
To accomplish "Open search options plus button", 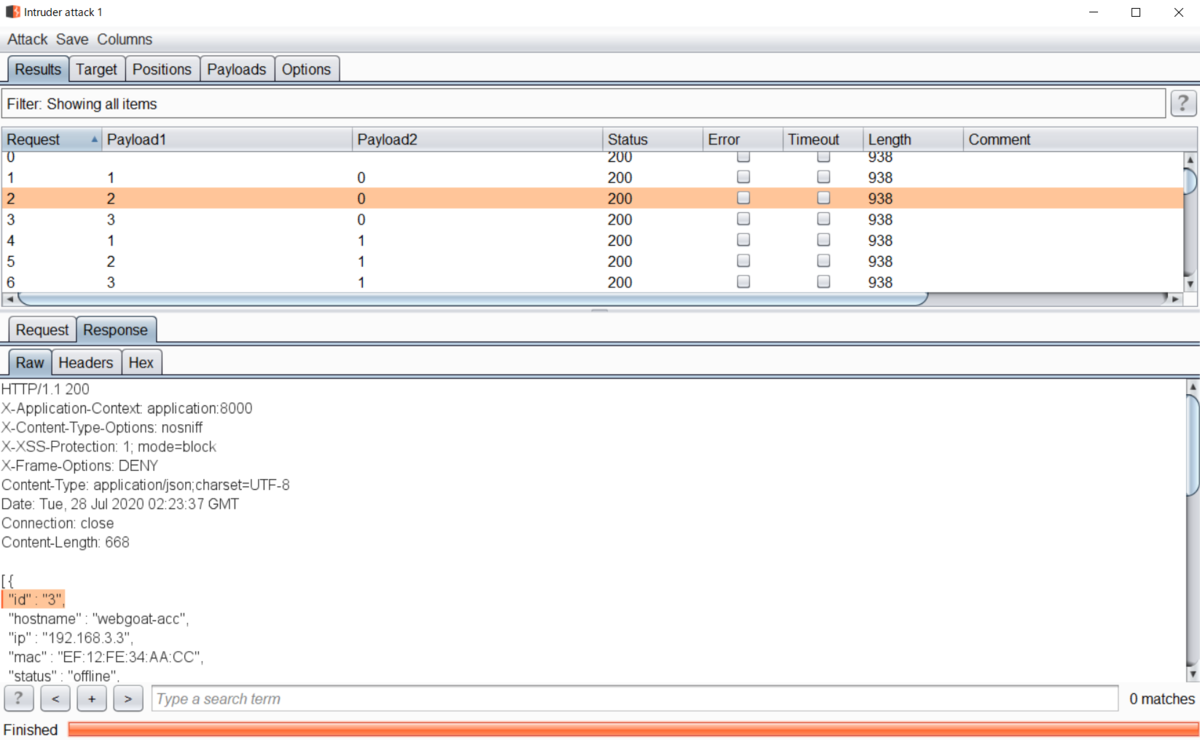I will (91, 698).
